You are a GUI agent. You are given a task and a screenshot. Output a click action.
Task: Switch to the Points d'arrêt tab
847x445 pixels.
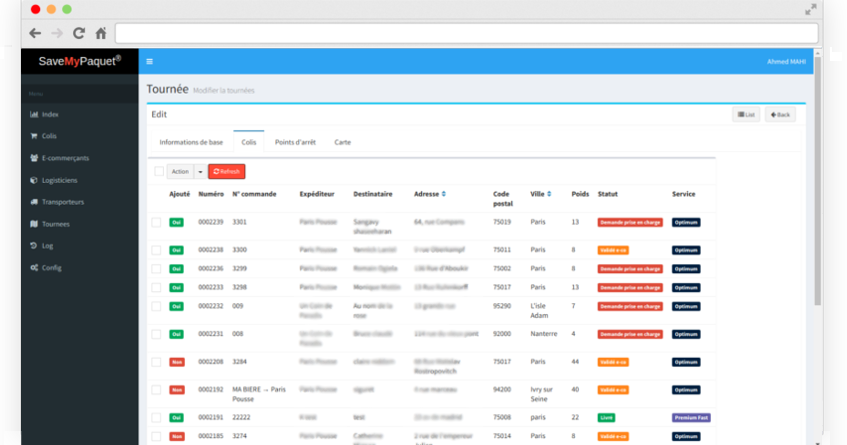(x=295, y=142)
